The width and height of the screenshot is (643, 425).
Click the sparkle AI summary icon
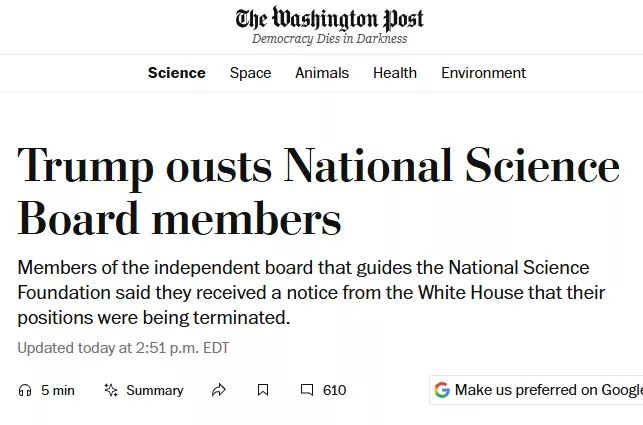click(111, 390)
